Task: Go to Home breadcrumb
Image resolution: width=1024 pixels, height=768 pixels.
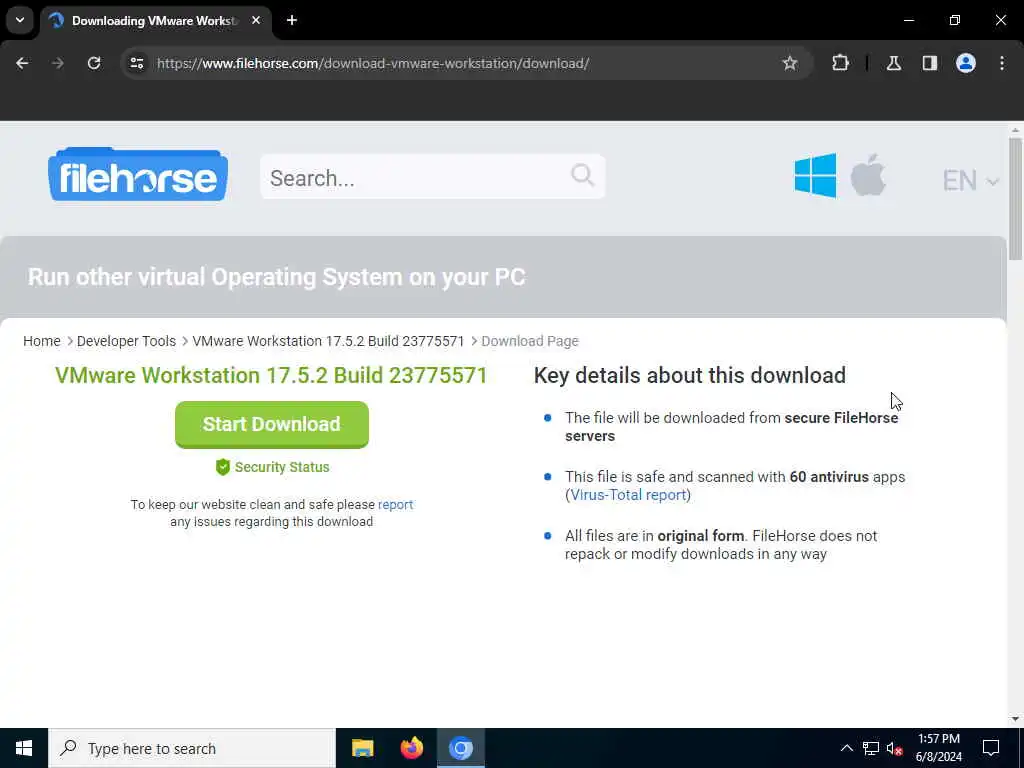Action: 42,341
